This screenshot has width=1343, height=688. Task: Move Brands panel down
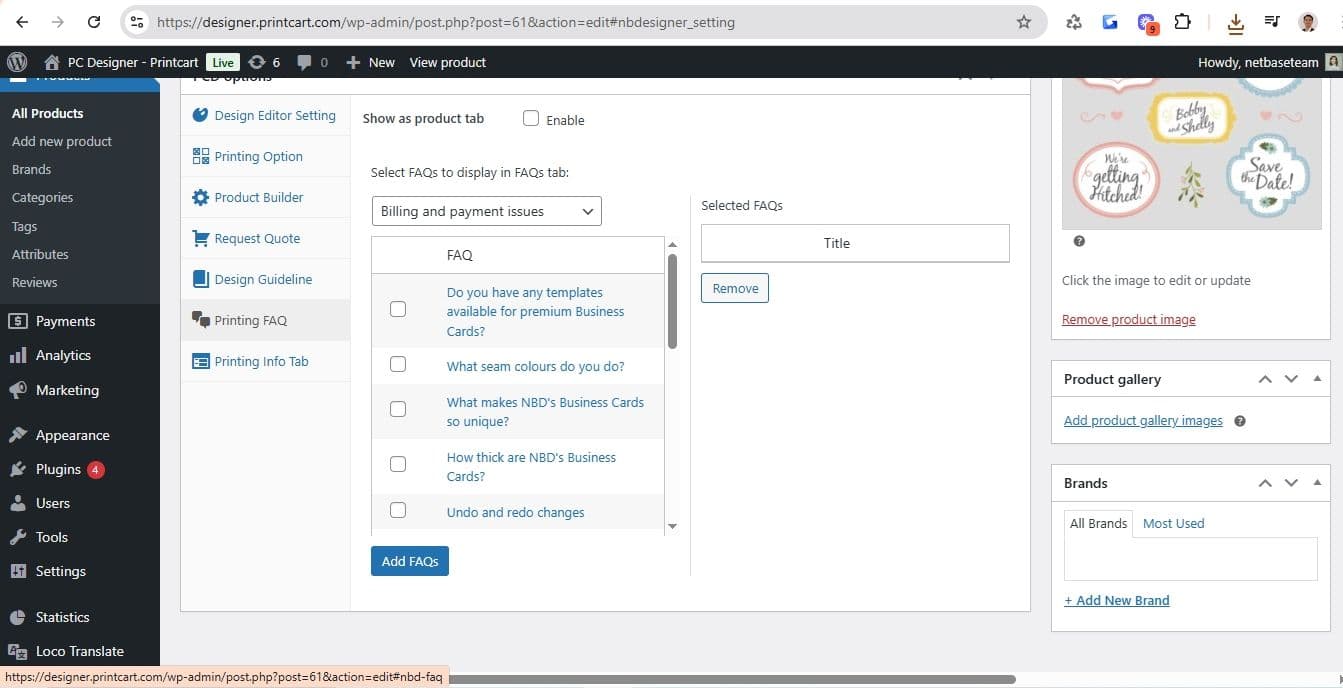coord(1291,483)
